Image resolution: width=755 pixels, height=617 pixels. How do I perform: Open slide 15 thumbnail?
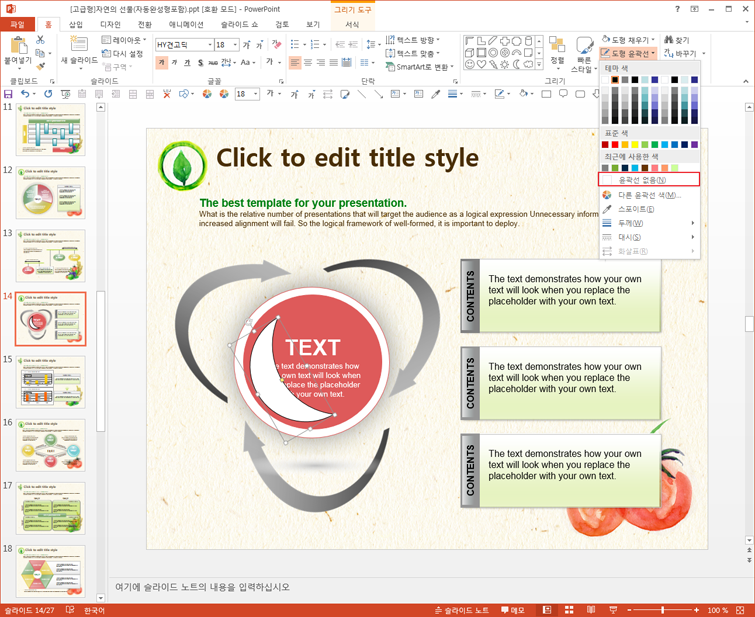(51, 382)
